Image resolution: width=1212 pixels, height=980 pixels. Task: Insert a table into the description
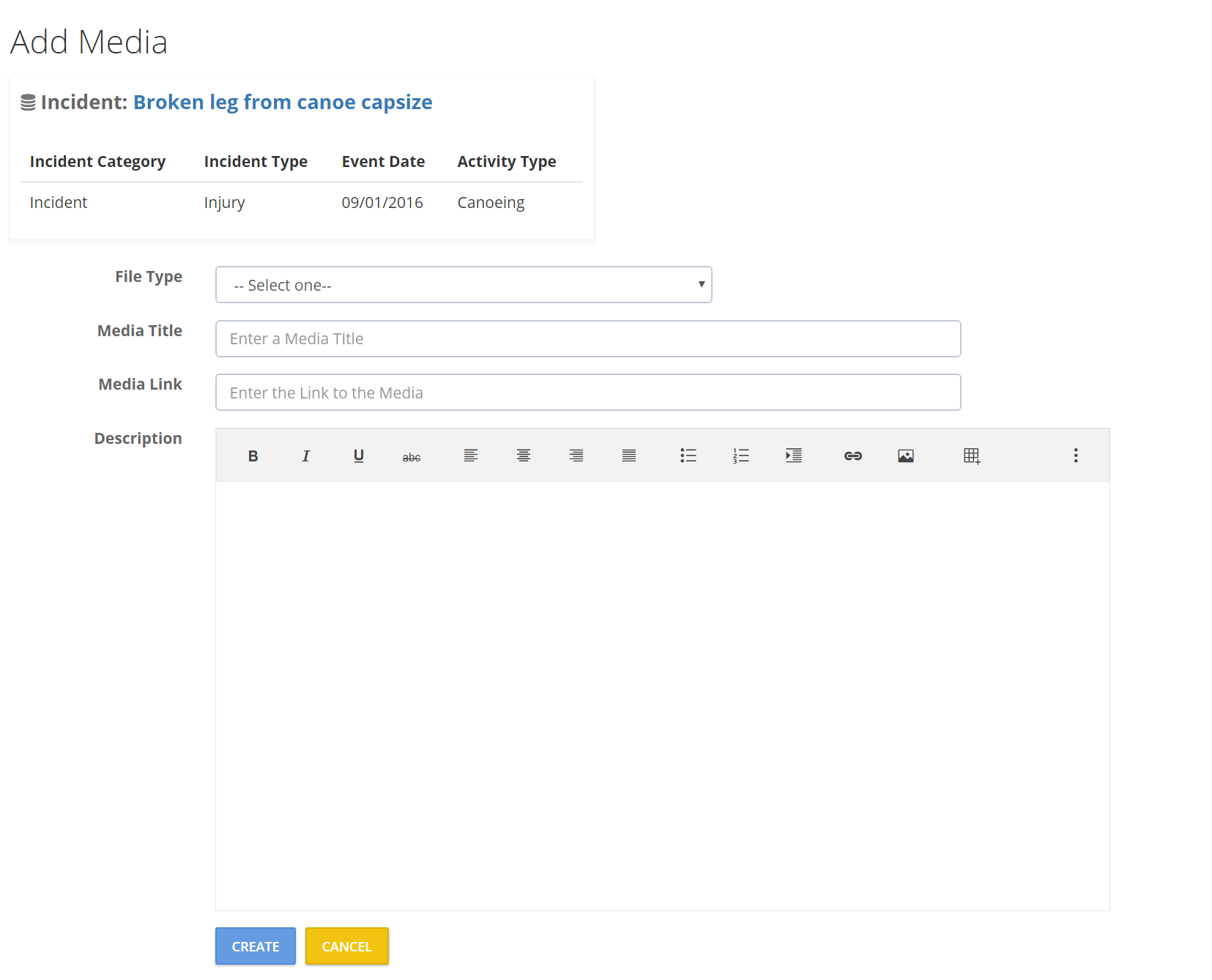pos(972,456)
